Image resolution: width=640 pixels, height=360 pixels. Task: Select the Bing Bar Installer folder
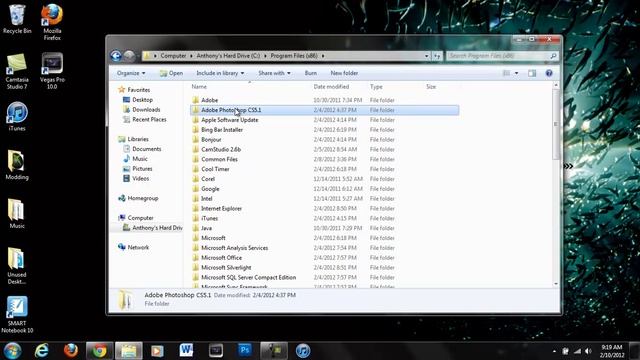[x=324, y=130]
